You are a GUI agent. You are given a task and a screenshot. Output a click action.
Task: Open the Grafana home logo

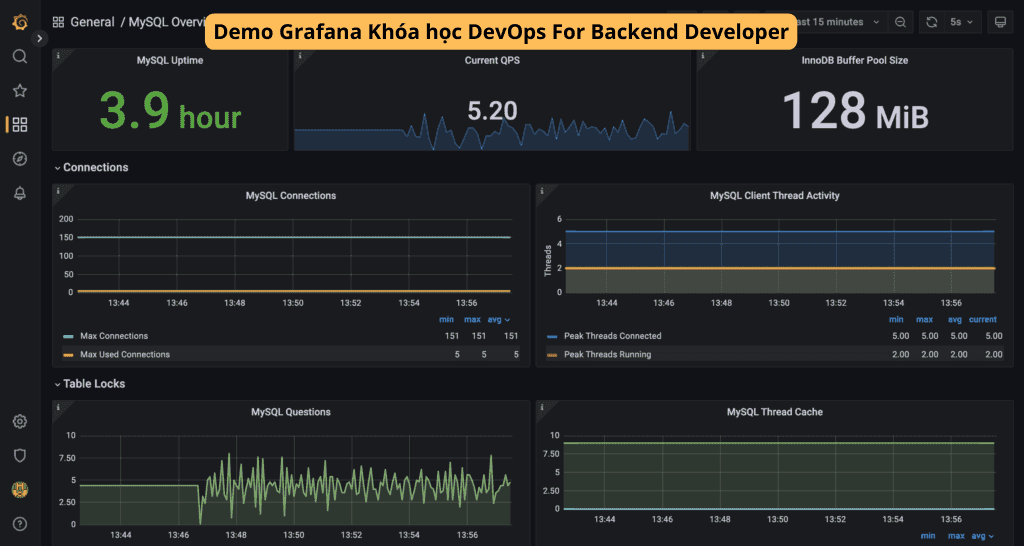pyautogui.click(x=20, y=23)
